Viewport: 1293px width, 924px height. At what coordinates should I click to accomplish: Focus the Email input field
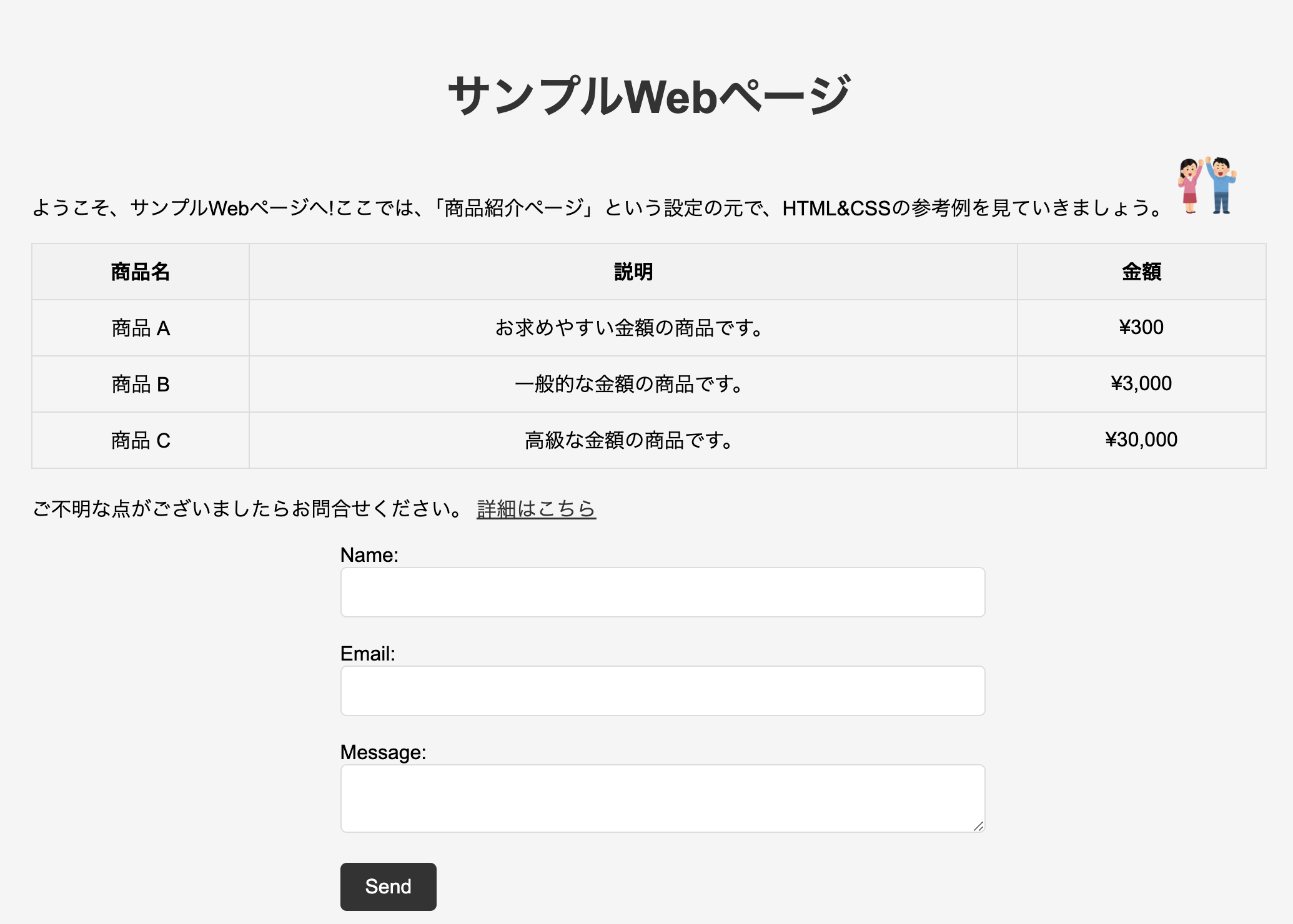662,691
